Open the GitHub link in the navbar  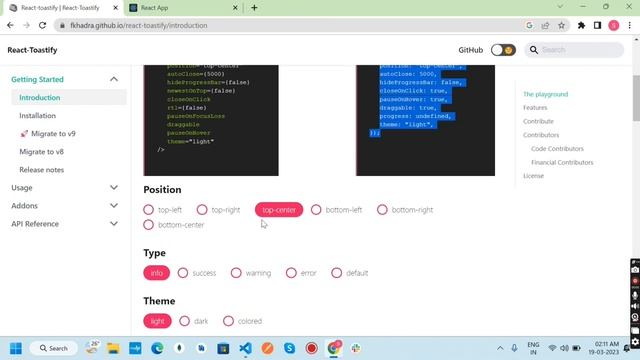[x=470, y=50]
